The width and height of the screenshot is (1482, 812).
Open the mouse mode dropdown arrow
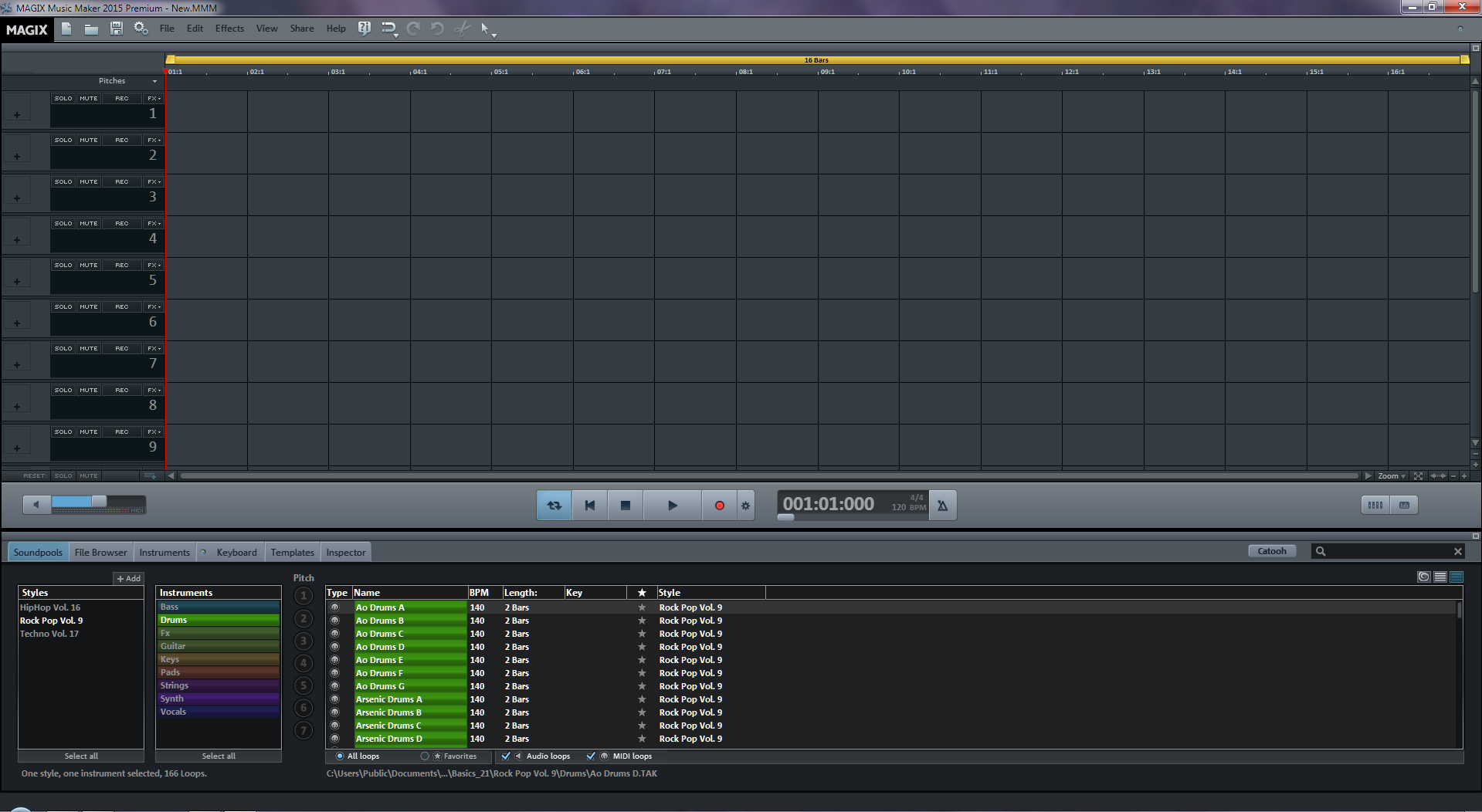coord(494,35)
